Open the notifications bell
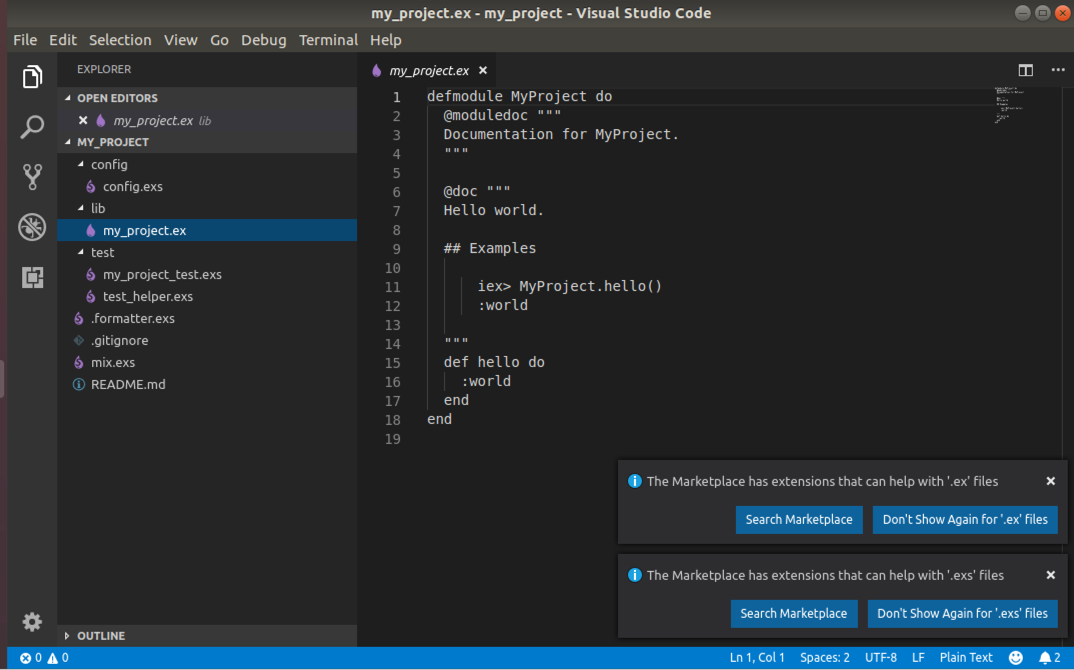Viewport: 1074px width, 670px height. 1045,657
